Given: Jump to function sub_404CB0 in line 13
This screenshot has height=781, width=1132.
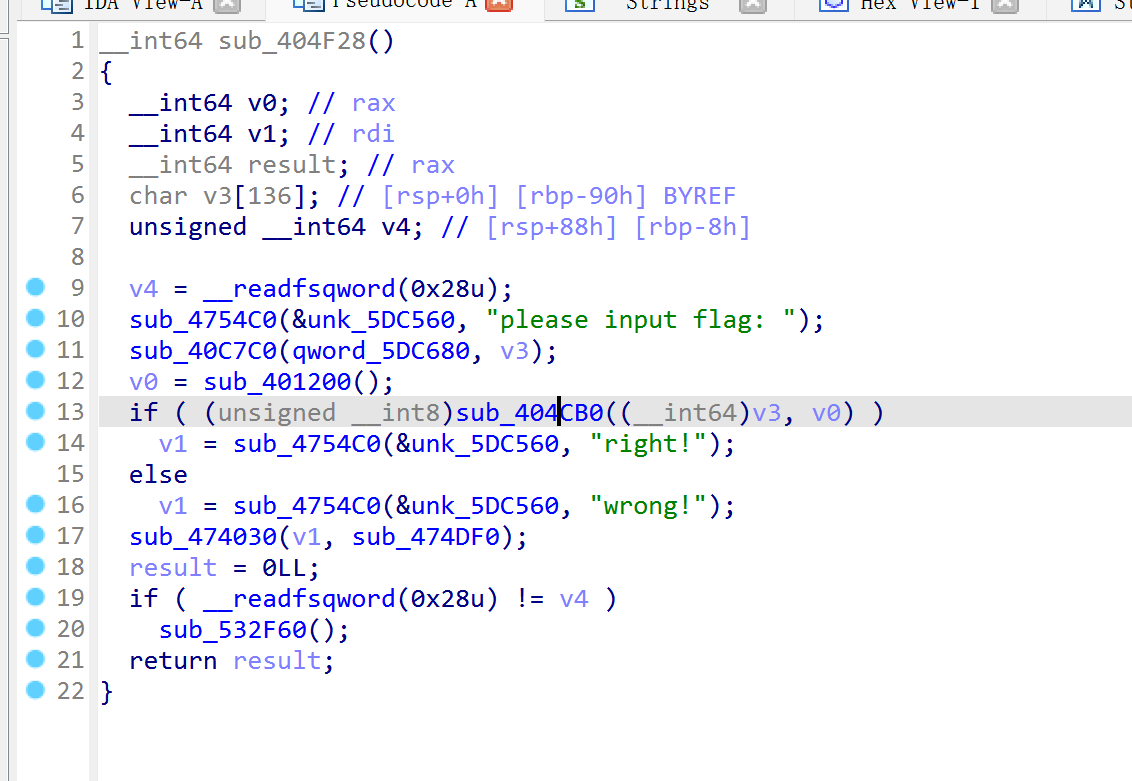Looking at the screenshot, I should (x=529, y=413).
